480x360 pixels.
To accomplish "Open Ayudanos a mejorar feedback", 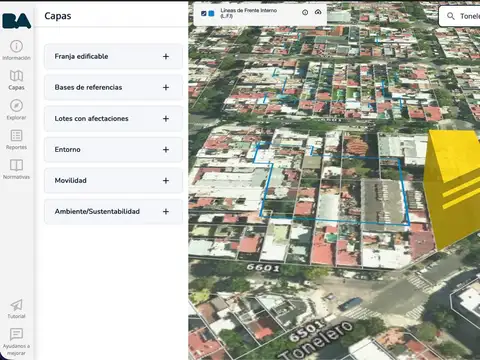I will [16, 342].
